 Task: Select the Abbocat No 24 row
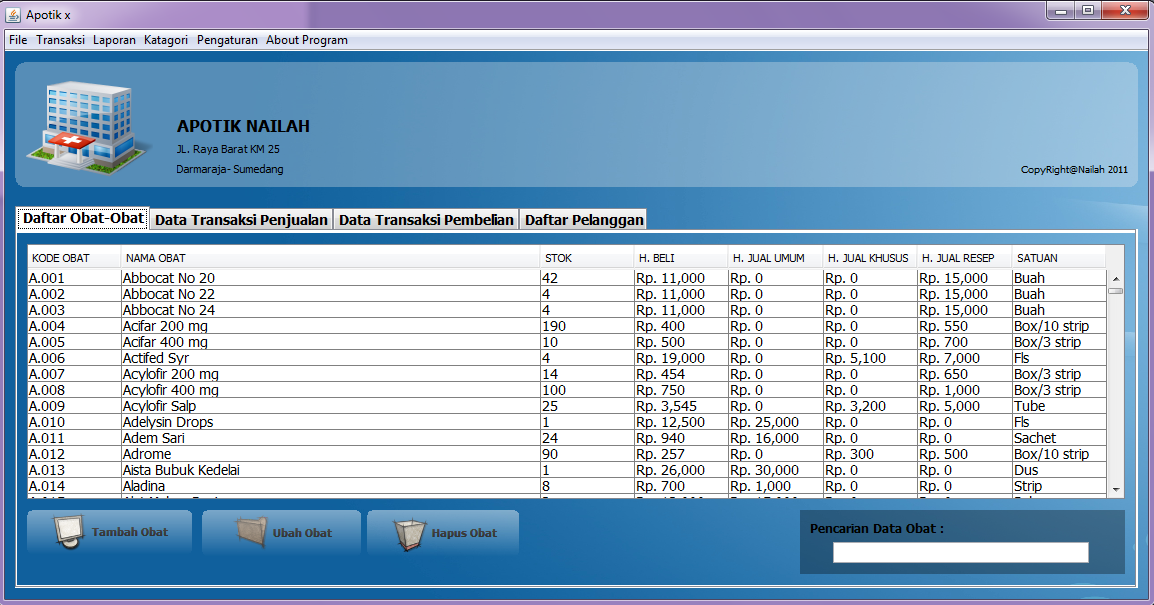click(x=567, y=310)
